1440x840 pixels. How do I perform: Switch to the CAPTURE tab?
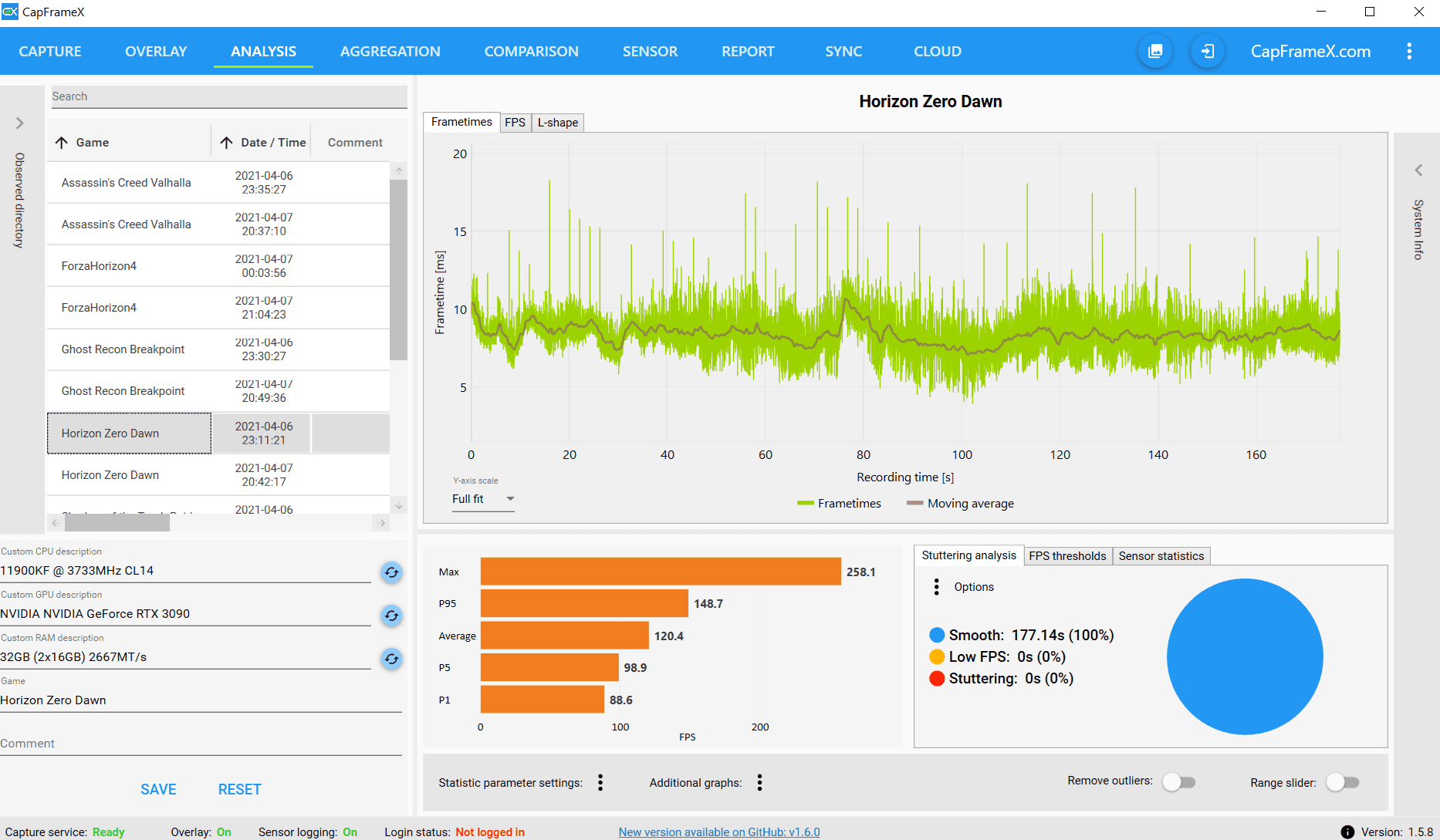pyautogui.click(x=50, y=52)
